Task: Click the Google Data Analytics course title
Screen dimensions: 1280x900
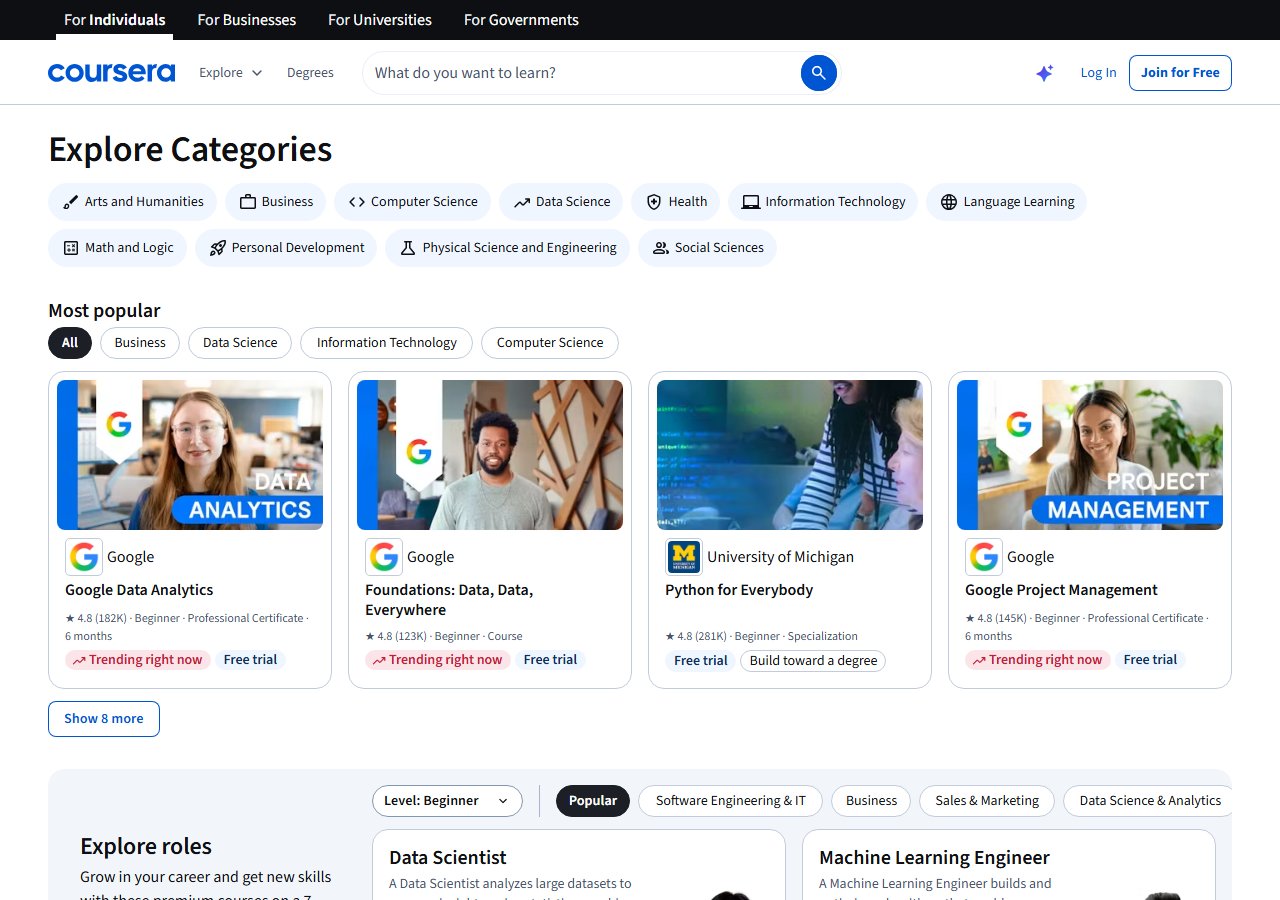Action: [139, 590]
